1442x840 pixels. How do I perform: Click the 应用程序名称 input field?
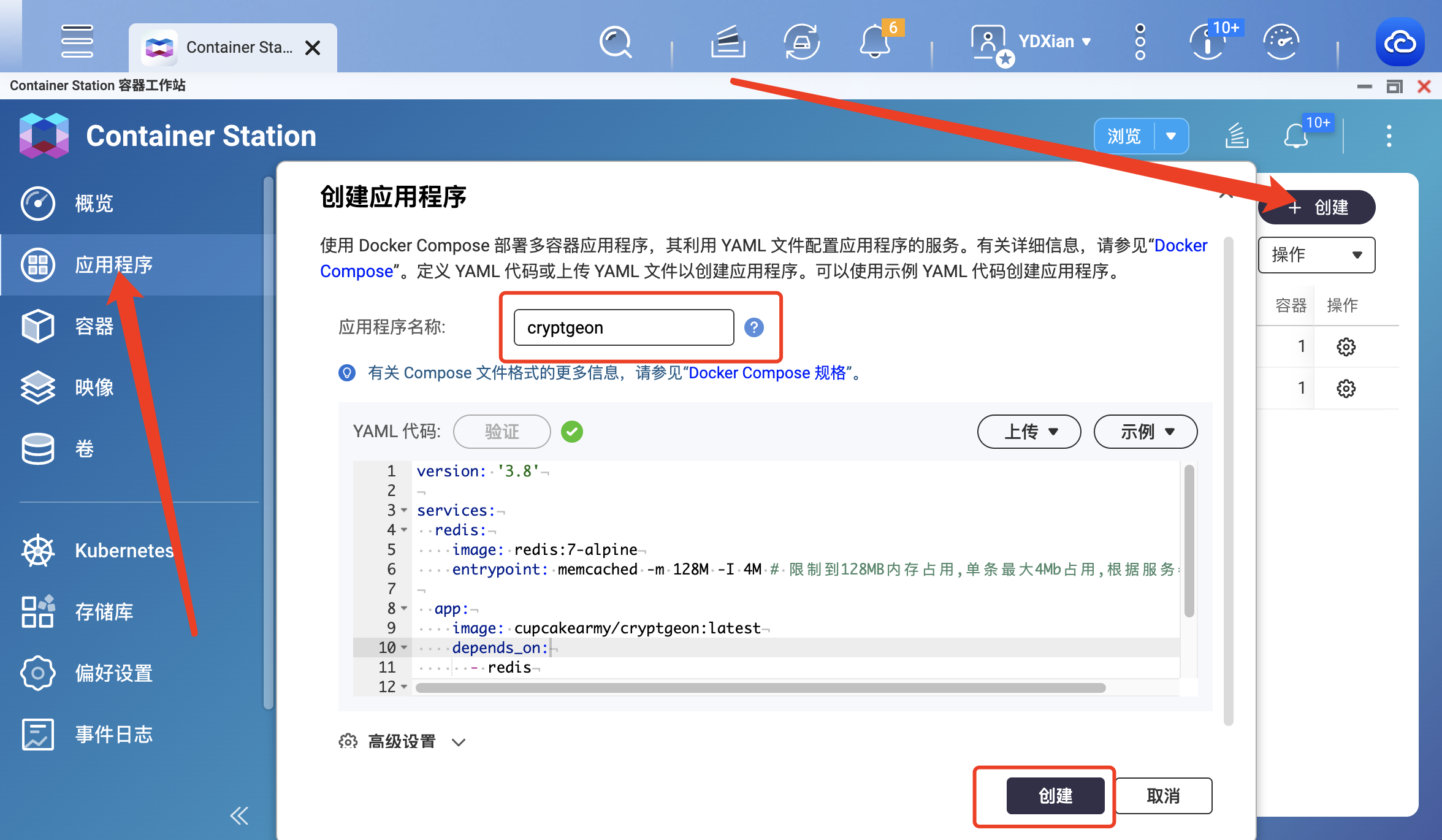(622, 327)
